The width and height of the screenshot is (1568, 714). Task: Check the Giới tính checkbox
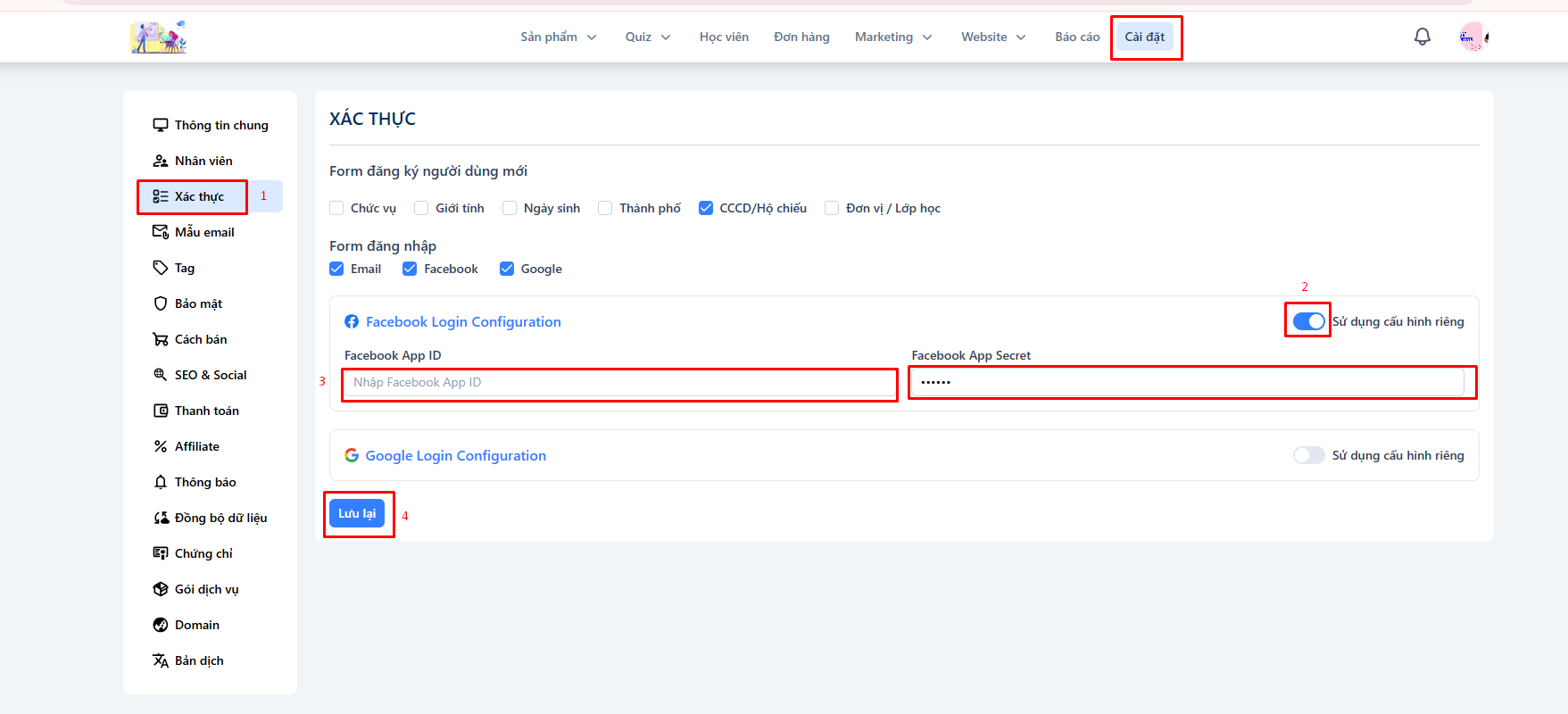[421, 208]
